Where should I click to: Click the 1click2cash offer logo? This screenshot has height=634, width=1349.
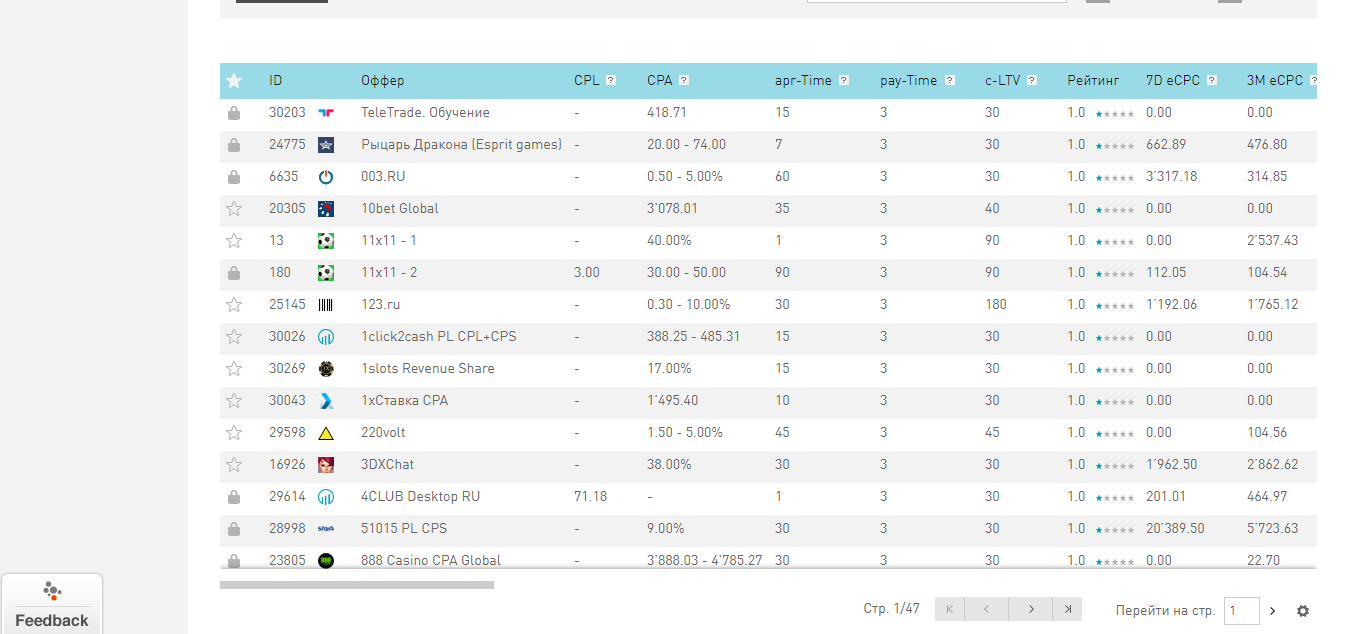tap(326, 337)
